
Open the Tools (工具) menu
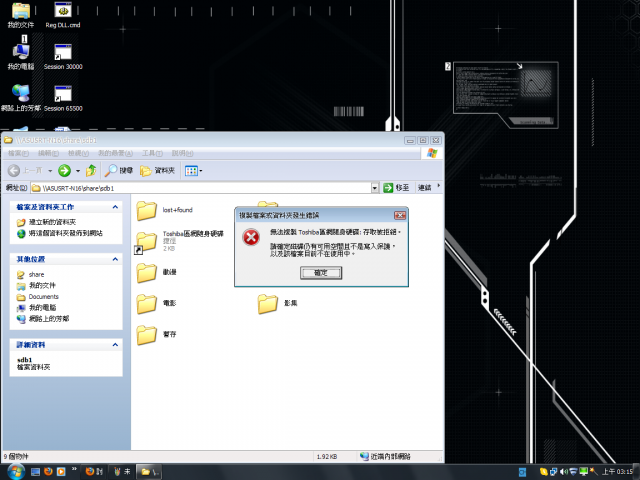152,153
